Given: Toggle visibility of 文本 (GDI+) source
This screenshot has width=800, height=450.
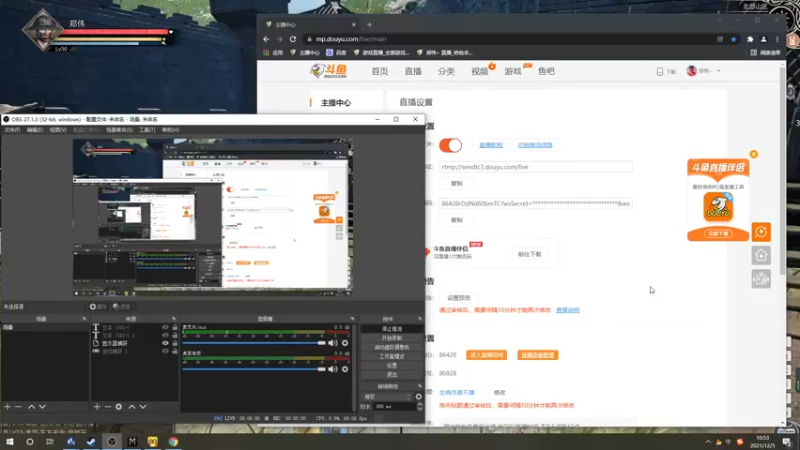Looking at the screenshot, I should click(x=165, y=327).
